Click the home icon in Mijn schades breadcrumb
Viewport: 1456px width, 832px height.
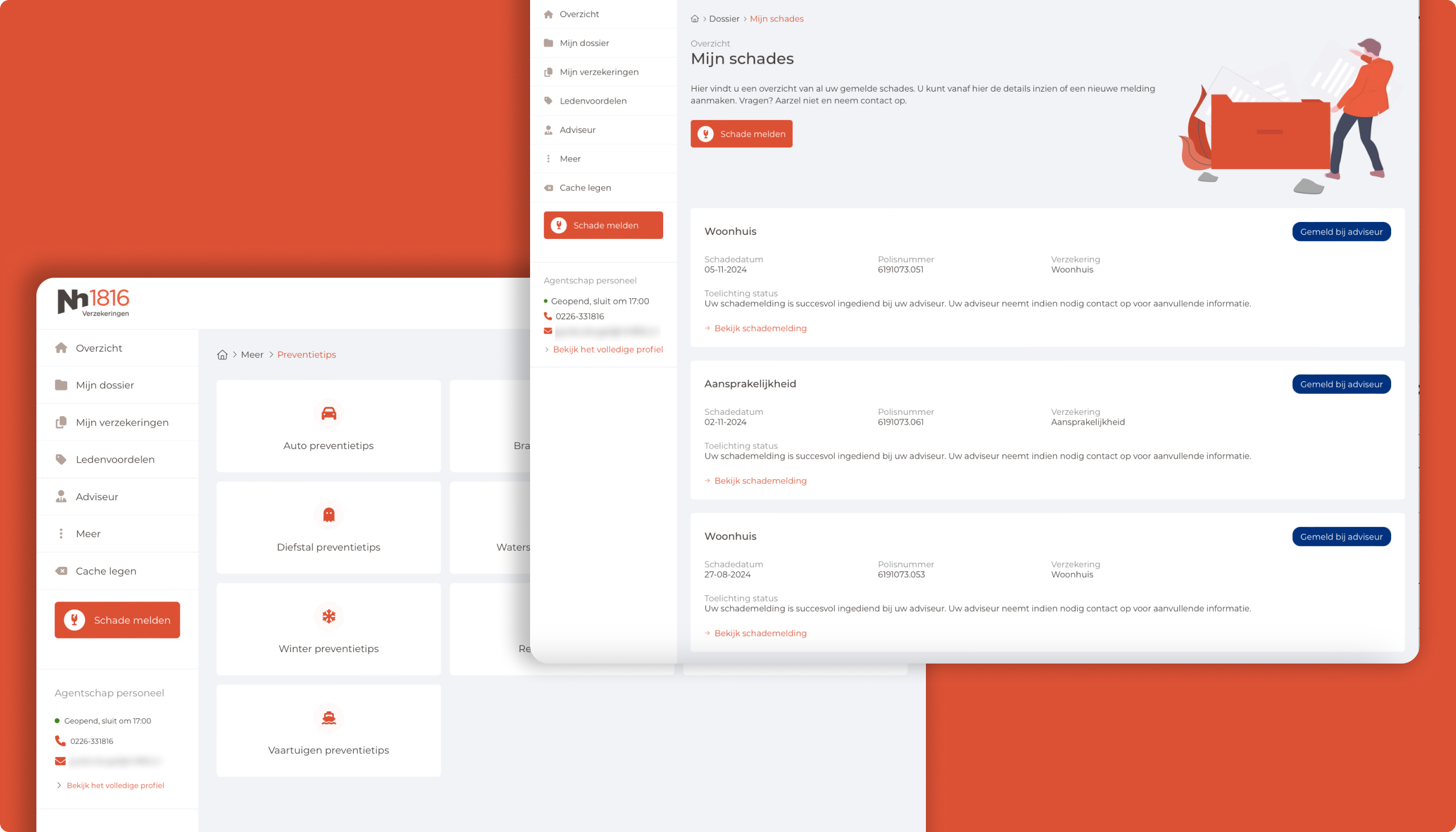click(x=694, y=19)
